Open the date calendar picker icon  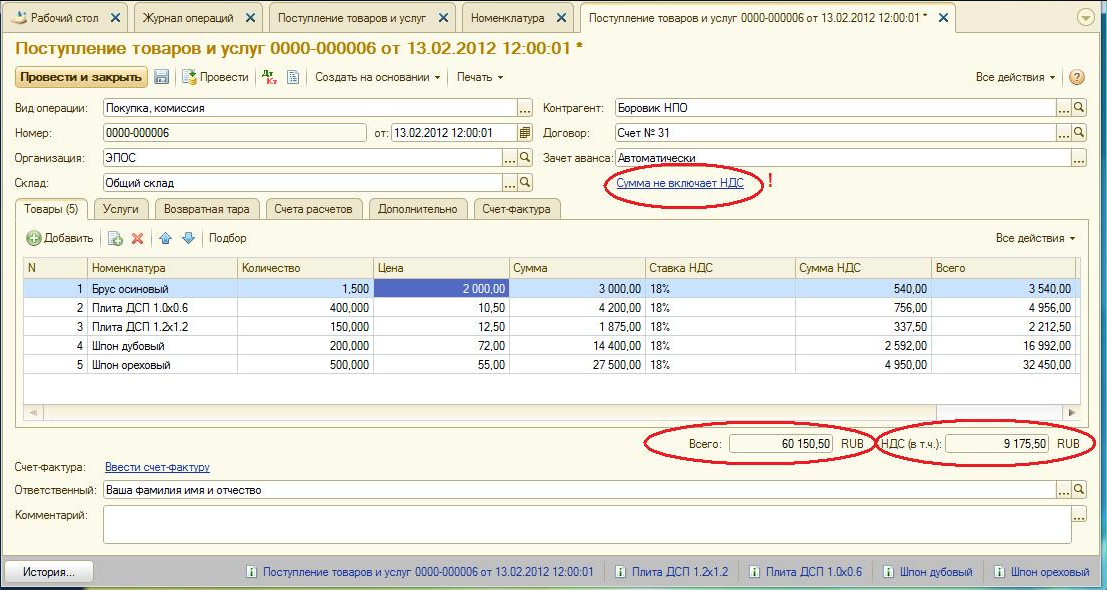click(525, 133)
